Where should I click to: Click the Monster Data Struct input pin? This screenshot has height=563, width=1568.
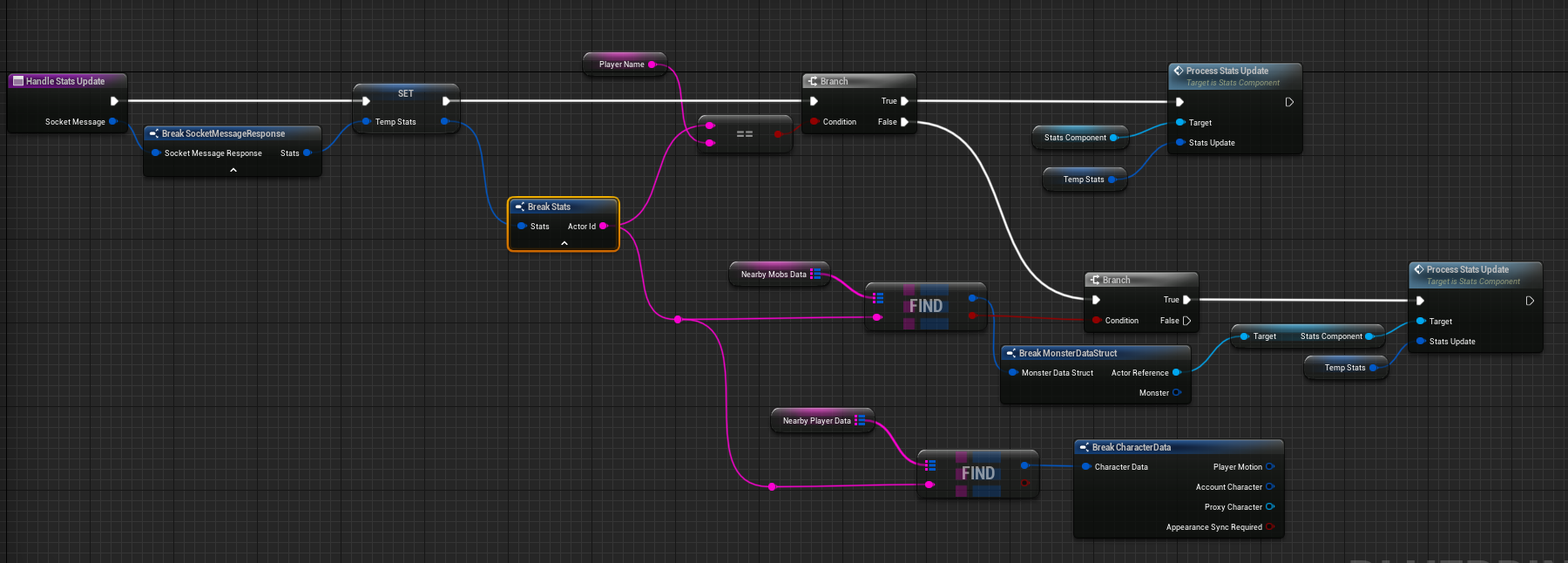(x=1013, y=373)
